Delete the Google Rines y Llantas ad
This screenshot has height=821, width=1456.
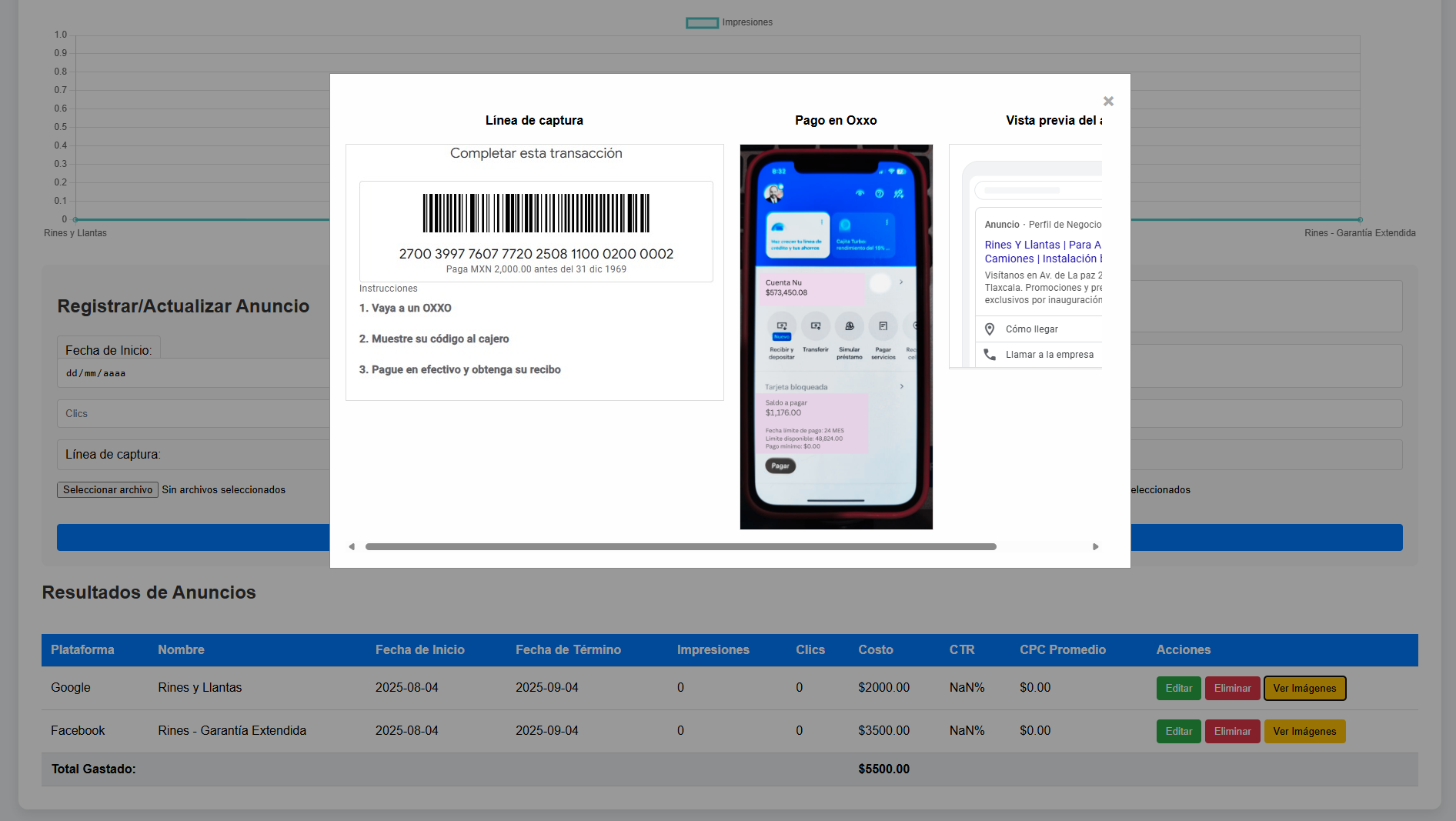pyautogui.click(x=1232, y=689)
